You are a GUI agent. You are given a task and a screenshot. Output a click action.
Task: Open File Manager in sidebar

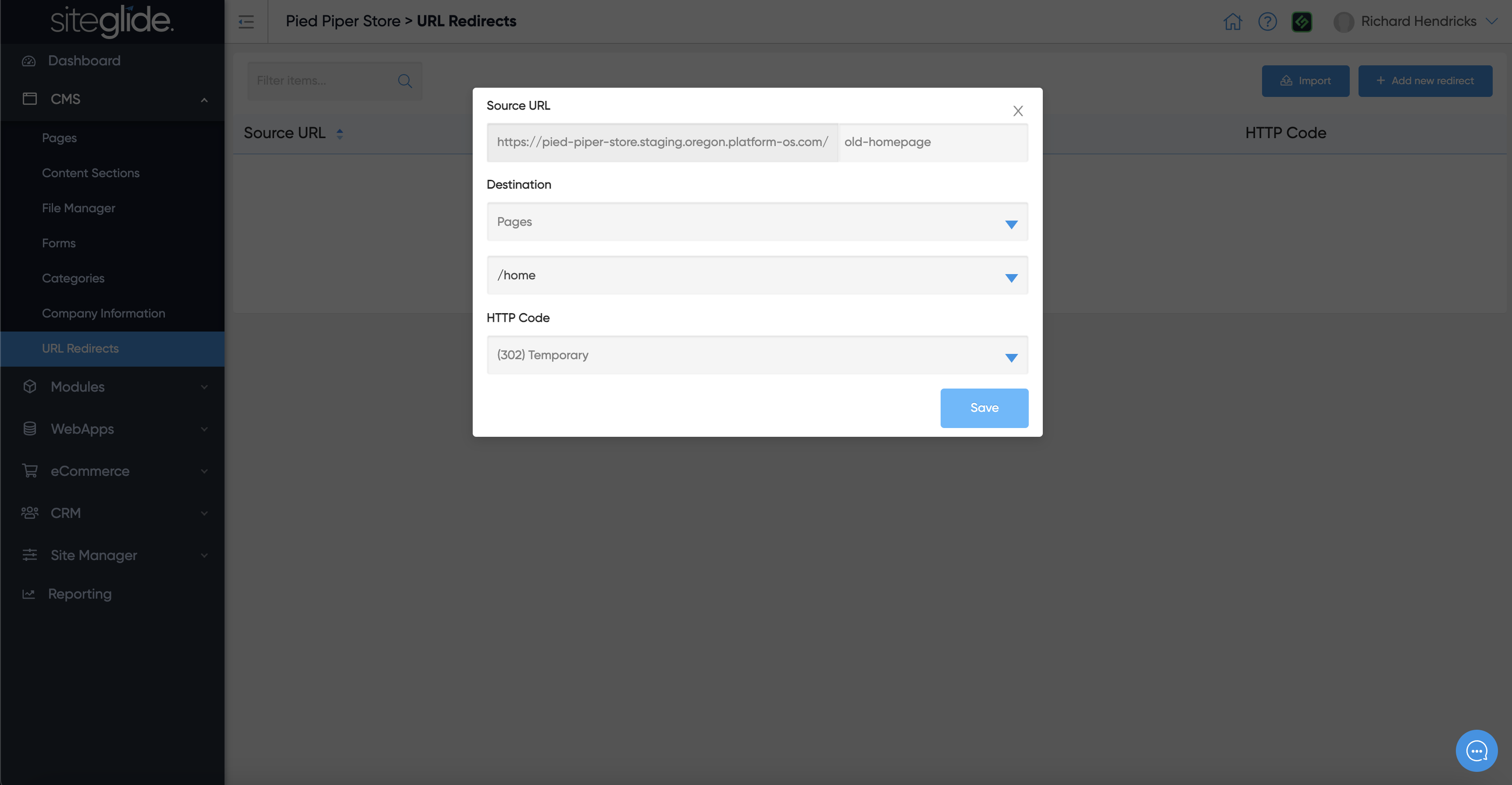[78, 208]
